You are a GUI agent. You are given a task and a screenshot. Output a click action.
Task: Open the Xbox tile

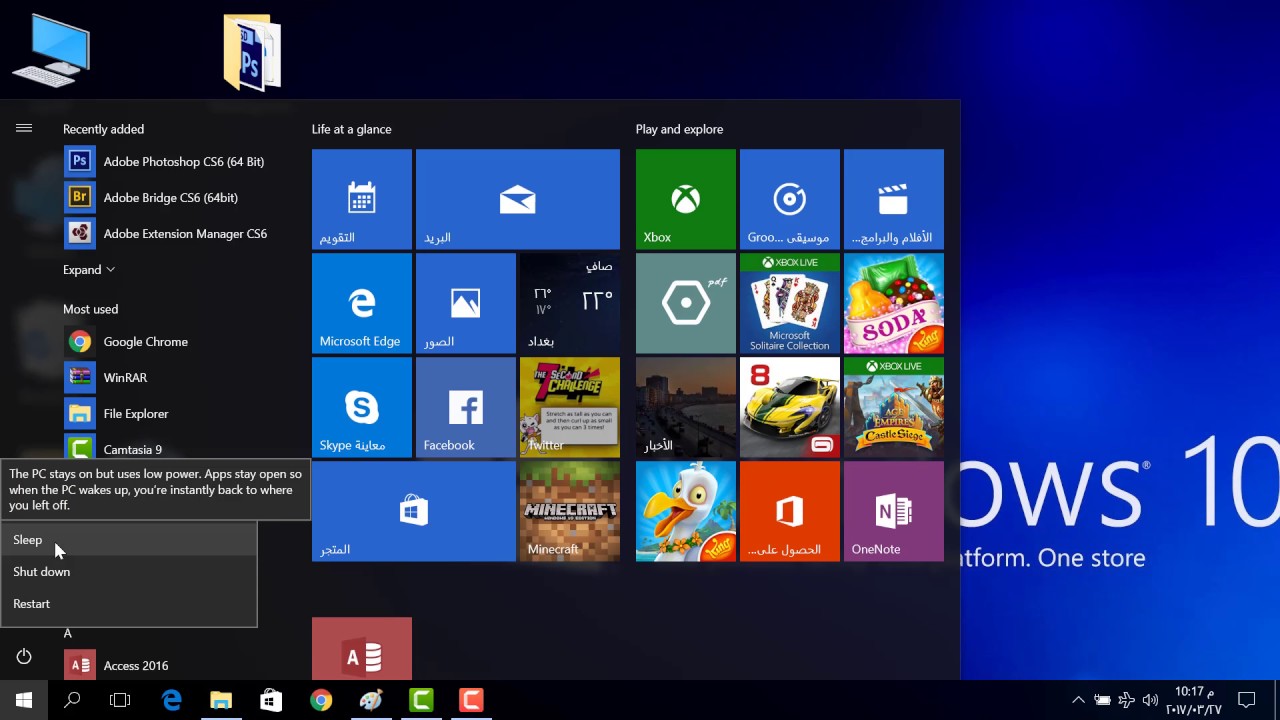tap(686, 199)
